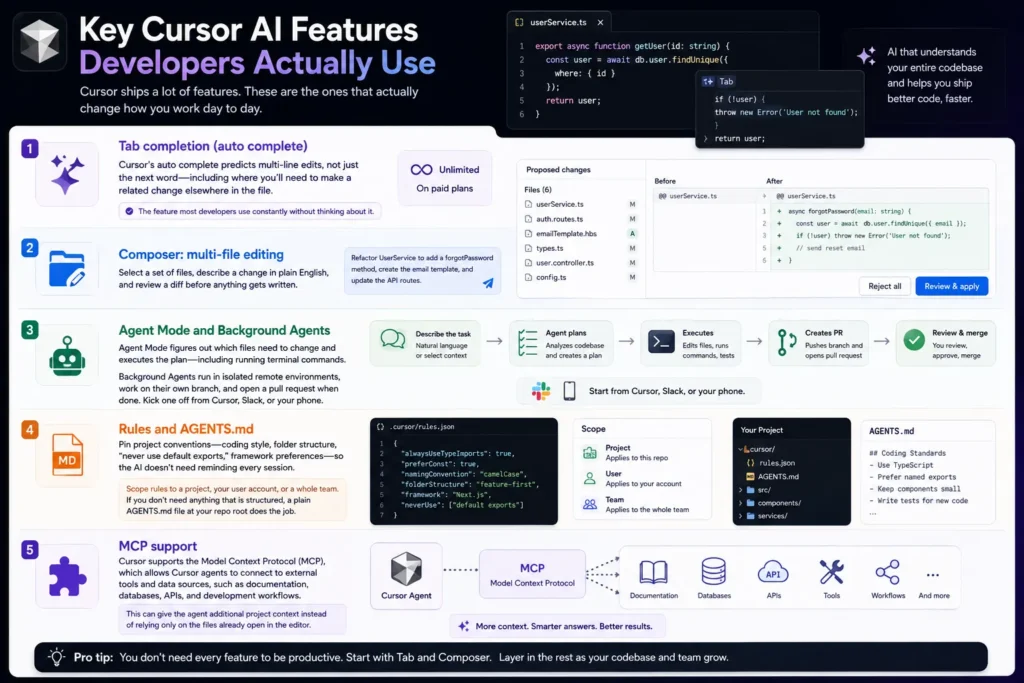The image size is (1024, 683).
Task: Click the Reject all button
Action: [x=884, y=286]
